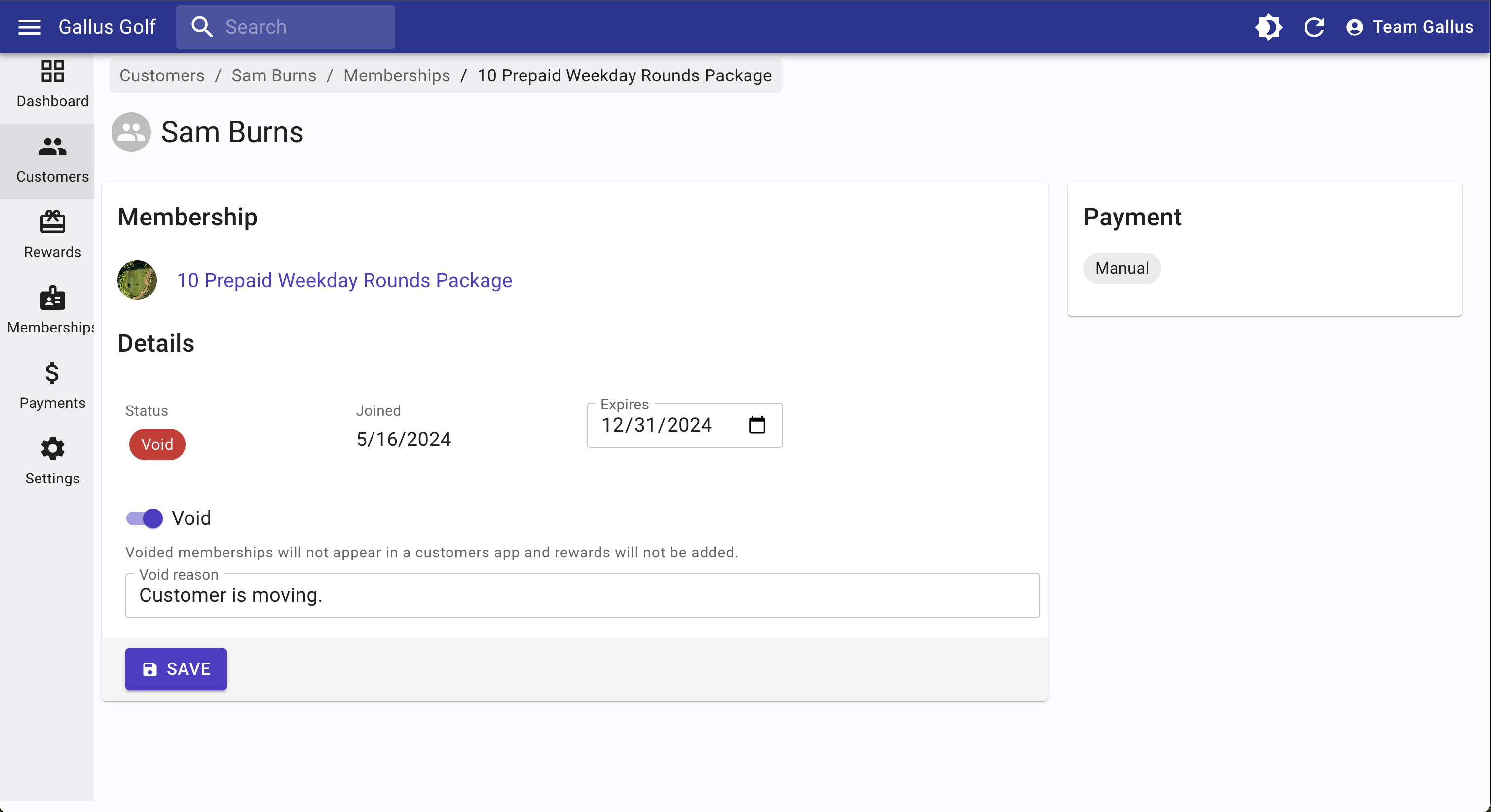
Task: Open the 10 Prepaid Weekday Rounds Package link
Action: tap(344, 280)
